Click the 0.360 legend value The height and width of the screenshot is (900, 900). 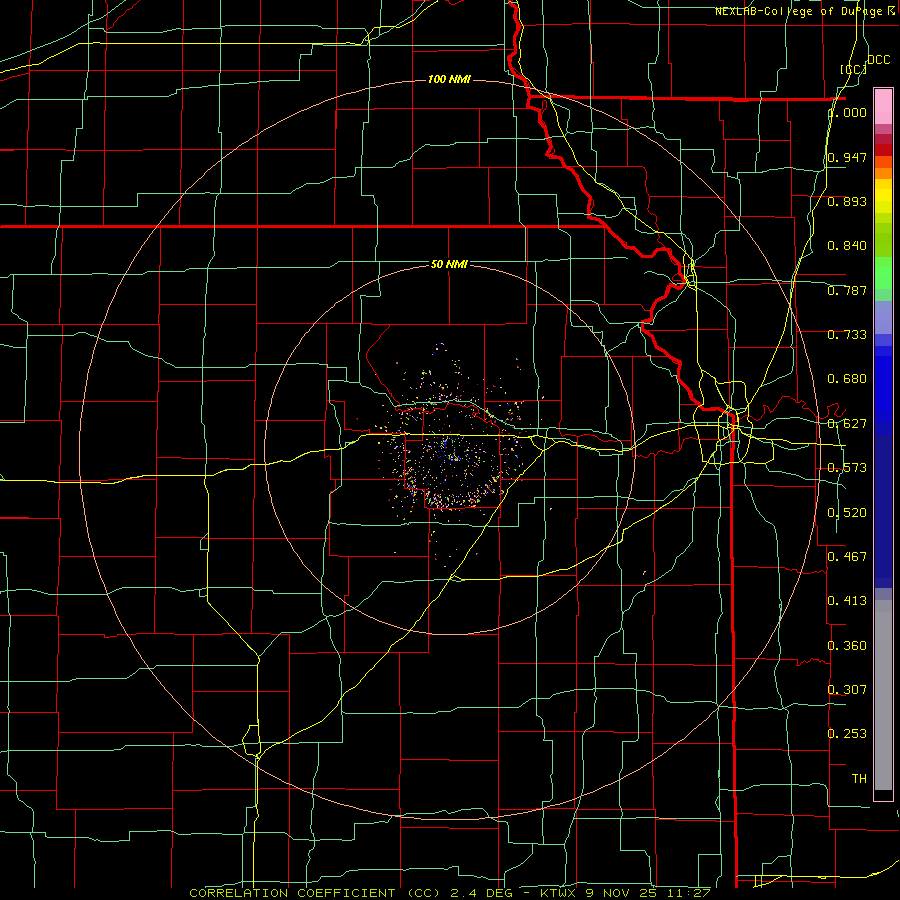[x=847, y=646]
